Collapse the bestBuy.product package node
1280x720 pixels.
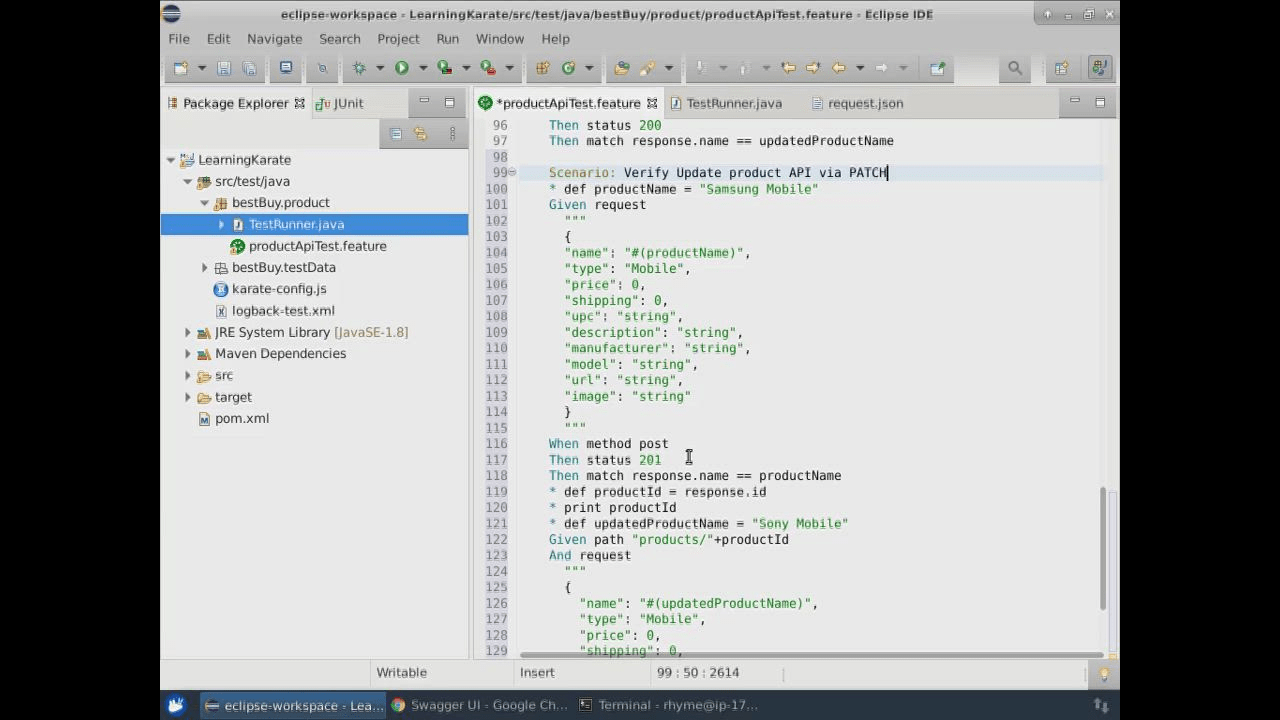click(204, 202)
